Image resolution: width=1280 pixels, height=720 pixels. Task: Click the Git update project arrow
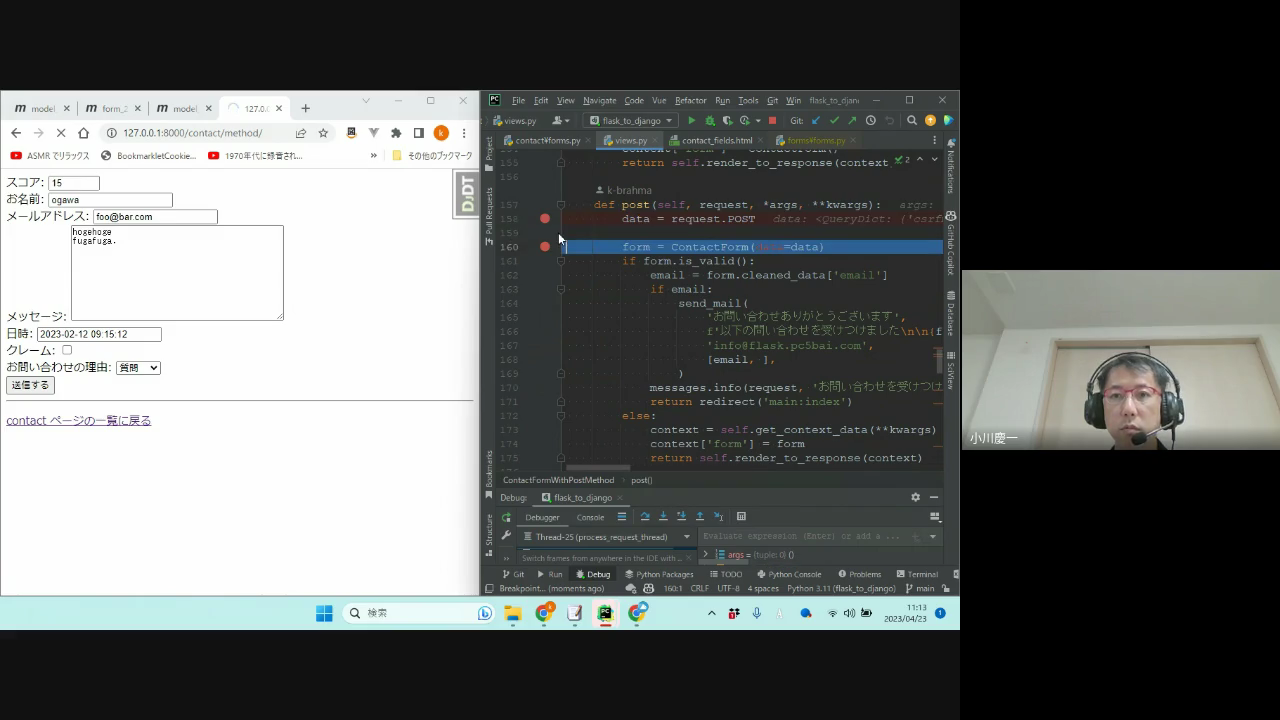coord(816,121)
